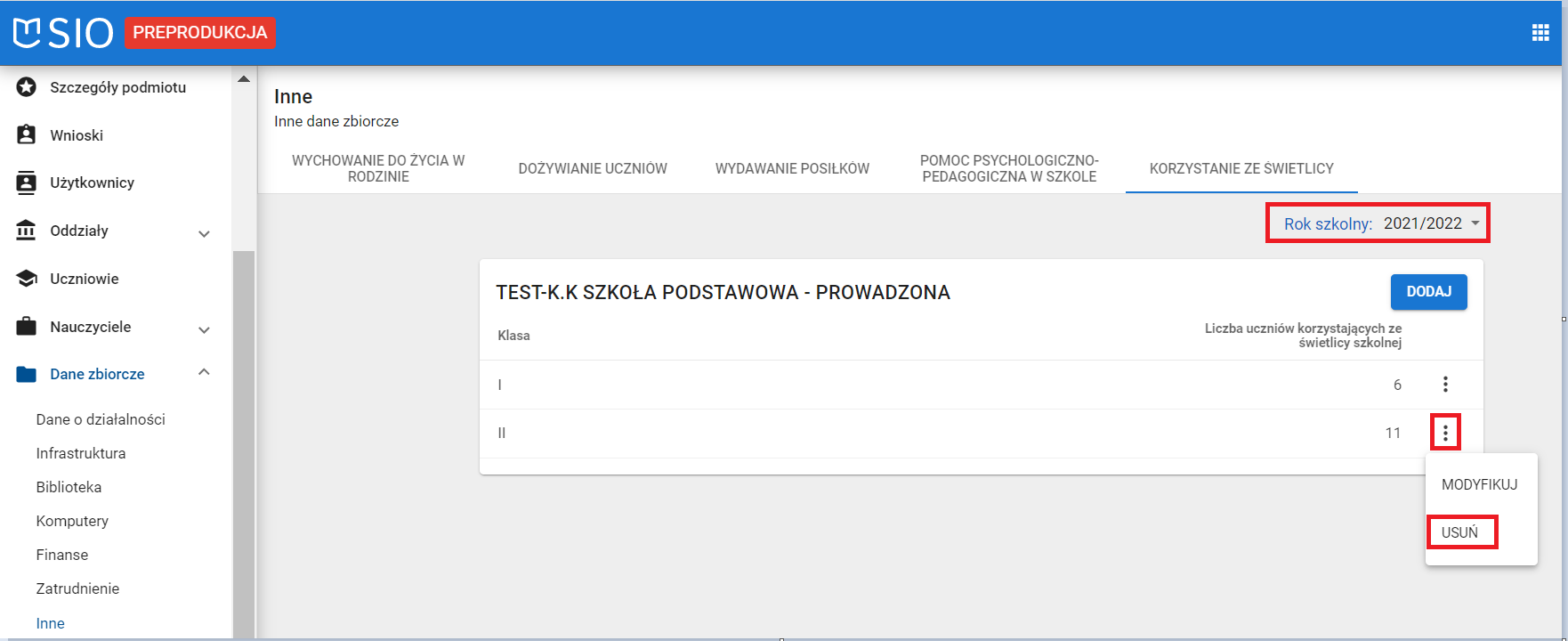Switch to Wydawanie posiłków tab

click(792, 168)
